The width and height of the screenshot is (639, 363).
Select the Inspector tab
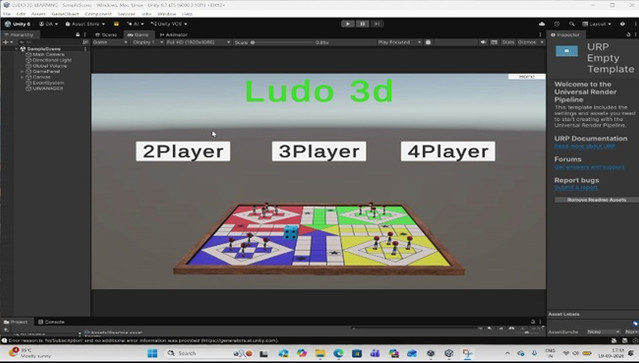566,35
